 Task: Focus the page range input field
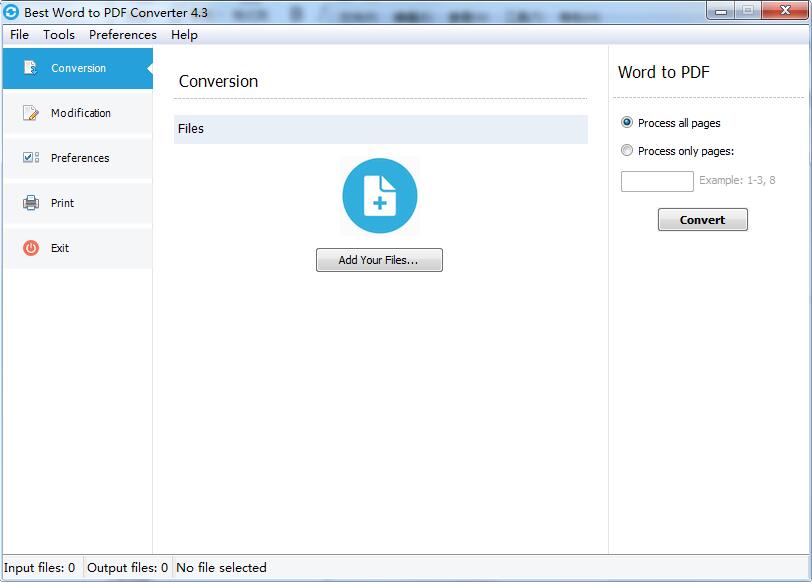point(657,181)
